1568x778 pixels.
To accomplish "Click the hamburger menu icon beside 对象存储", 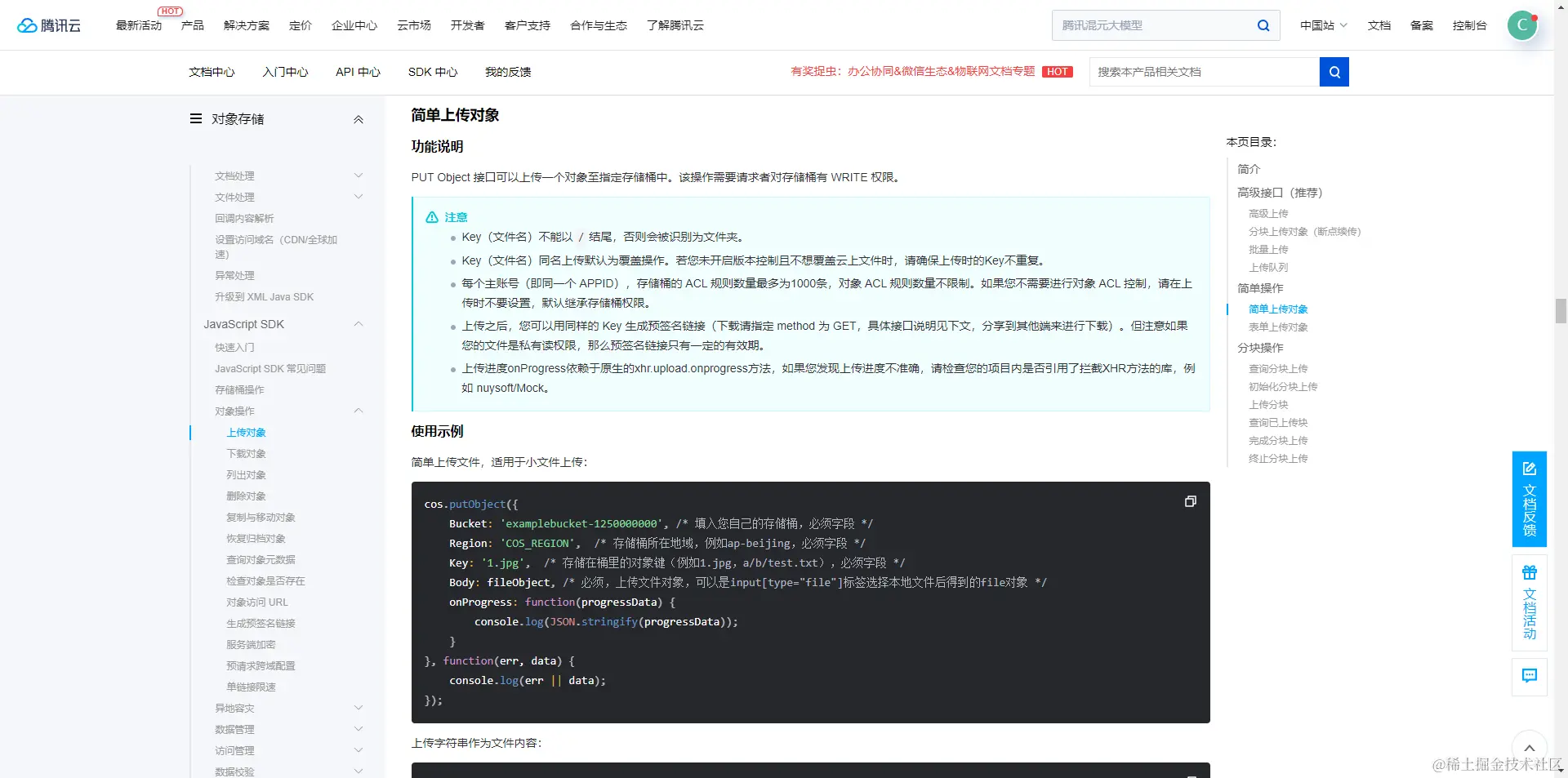I will pyautogui.click(x=196, y=119).
